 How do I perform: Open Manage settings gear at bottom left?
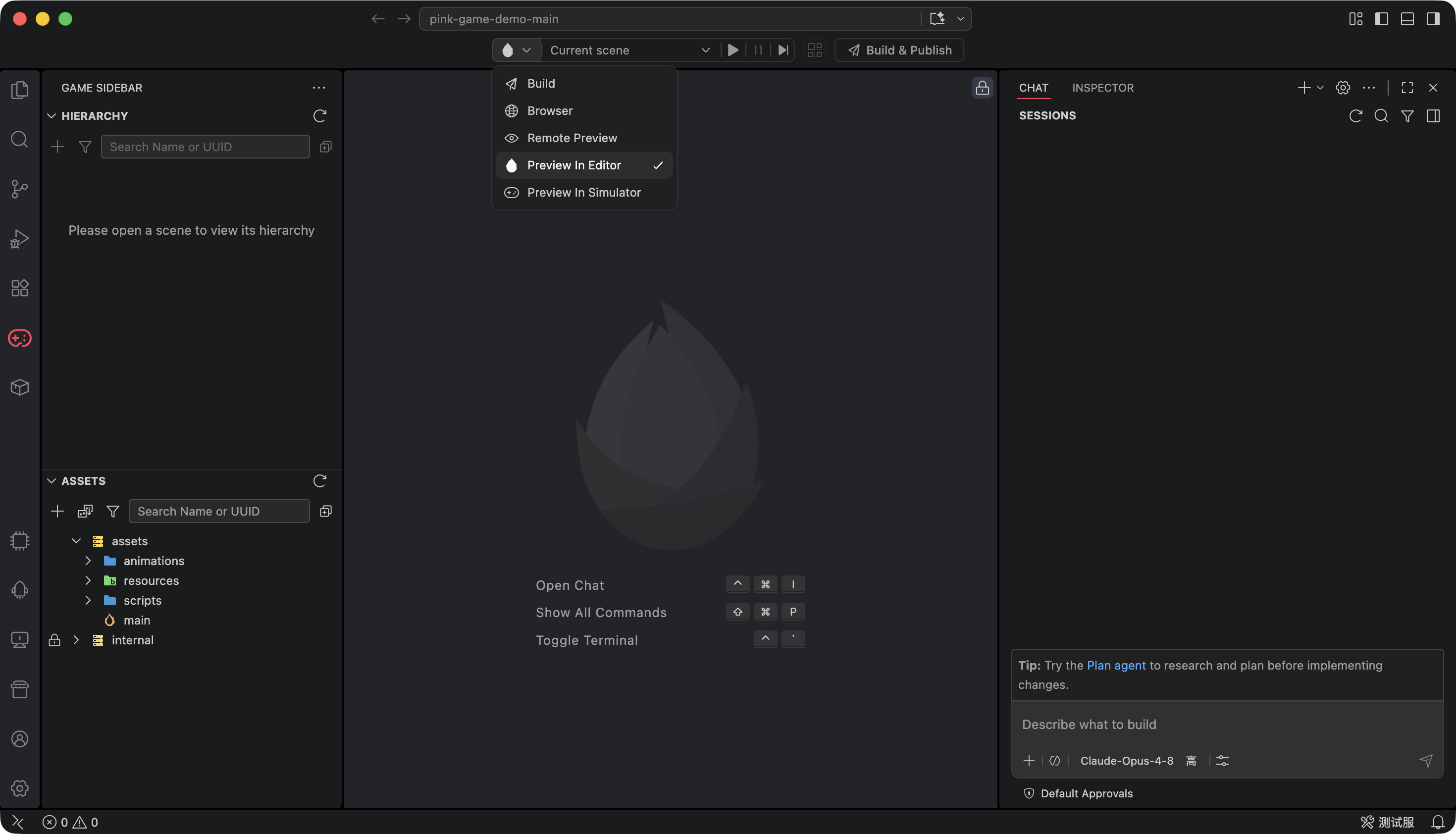(19, 788)
